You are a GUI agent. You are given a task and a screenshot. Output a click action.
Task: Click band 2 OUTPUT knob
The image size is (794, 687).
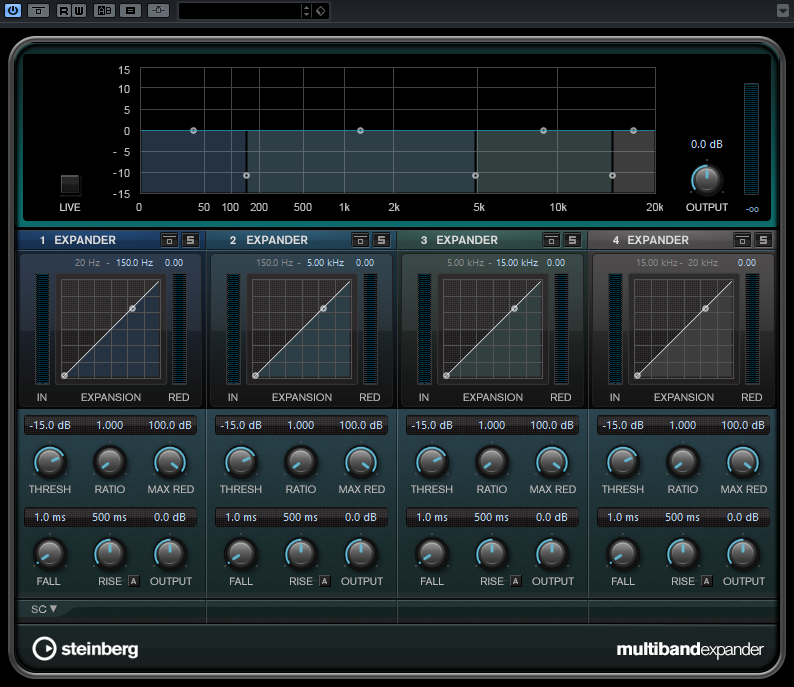(x=361, y=554)
